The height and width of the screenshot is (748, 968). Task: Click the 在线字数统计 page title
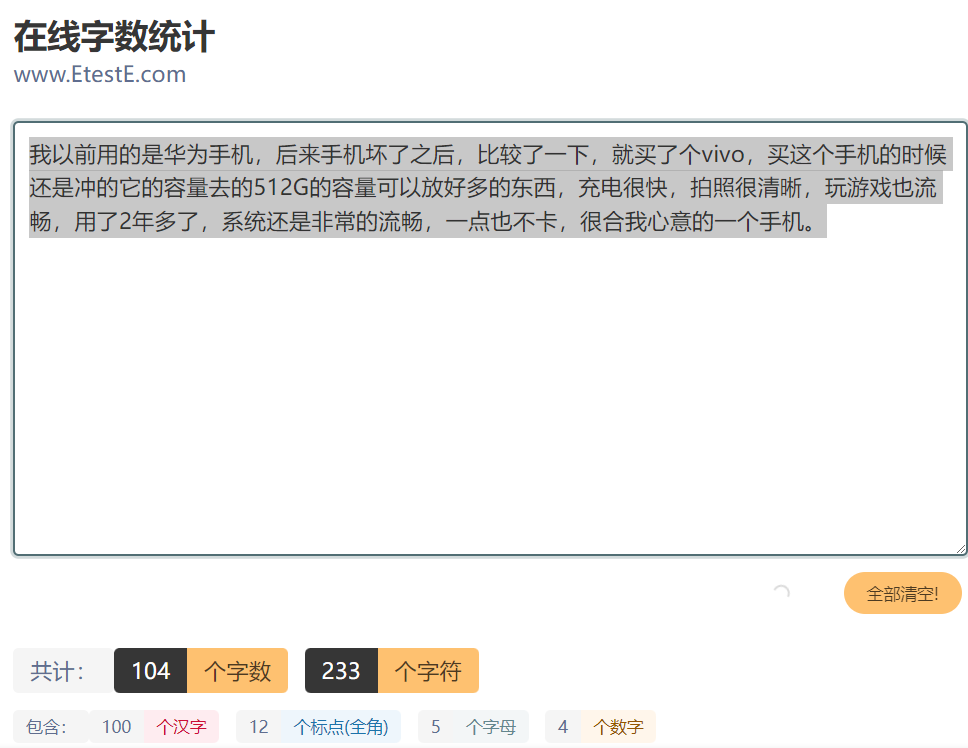tap(114, 36)
